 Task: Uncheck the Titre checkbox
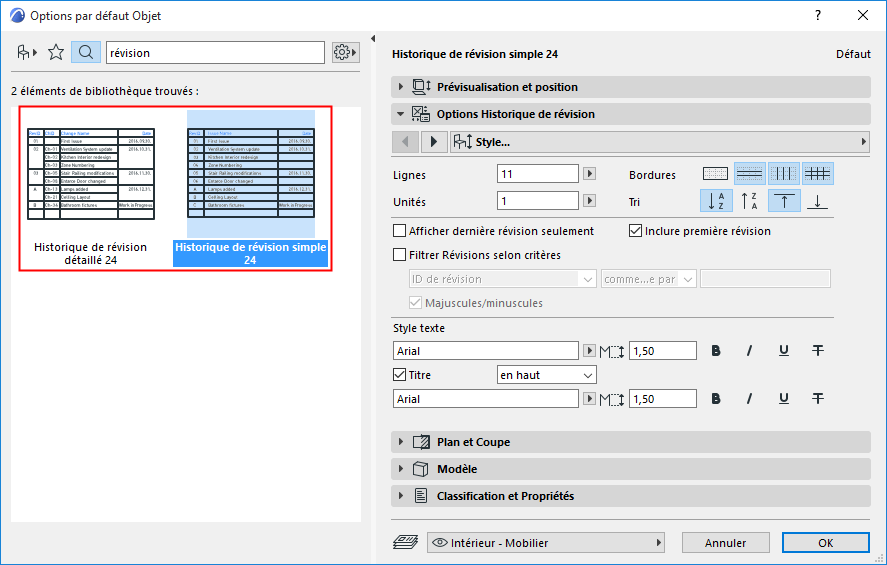pyautogui.click(x=399, y=375)
